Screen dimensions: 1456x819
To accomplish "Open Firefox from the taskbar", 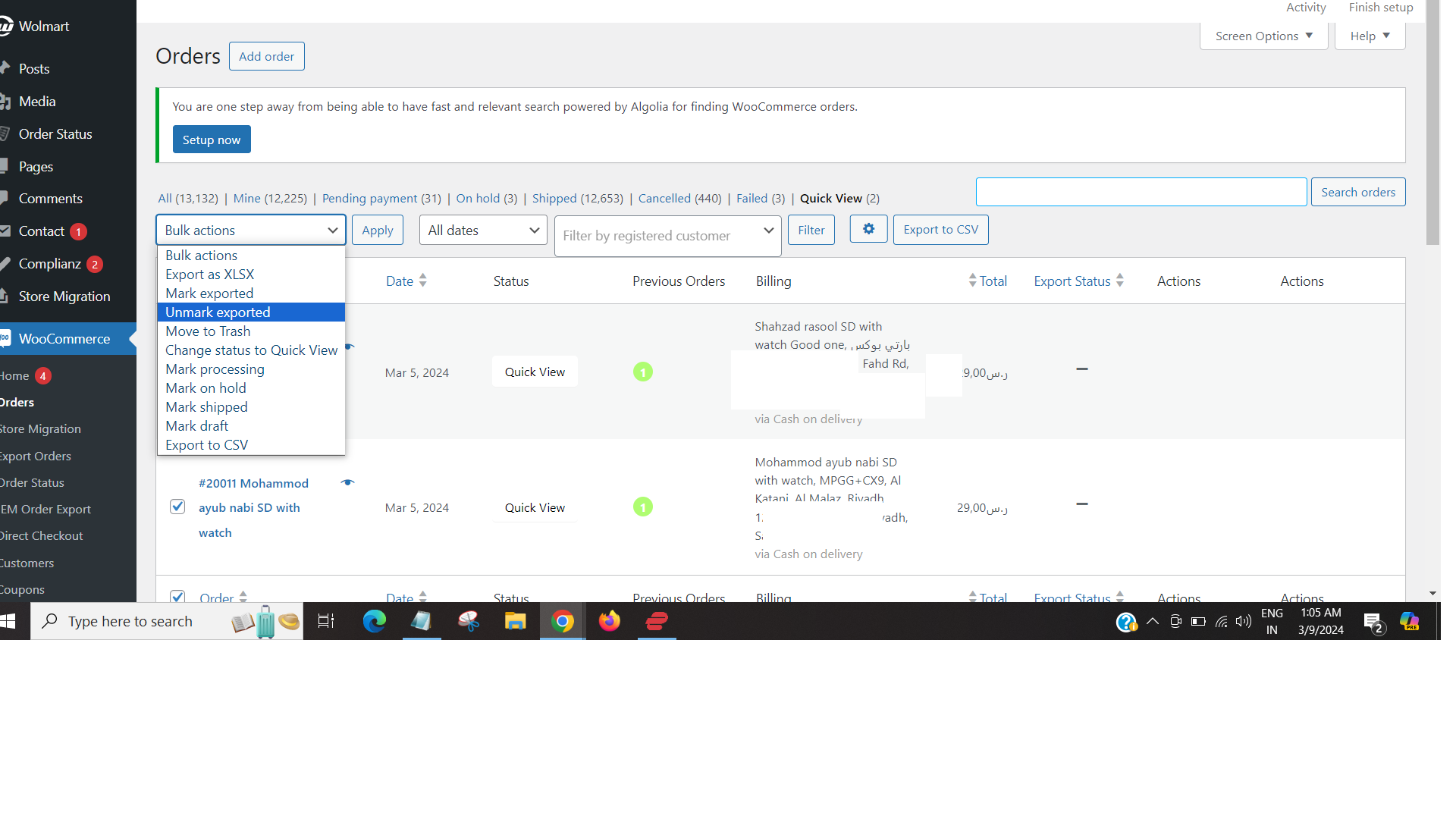I will point(610,622).
